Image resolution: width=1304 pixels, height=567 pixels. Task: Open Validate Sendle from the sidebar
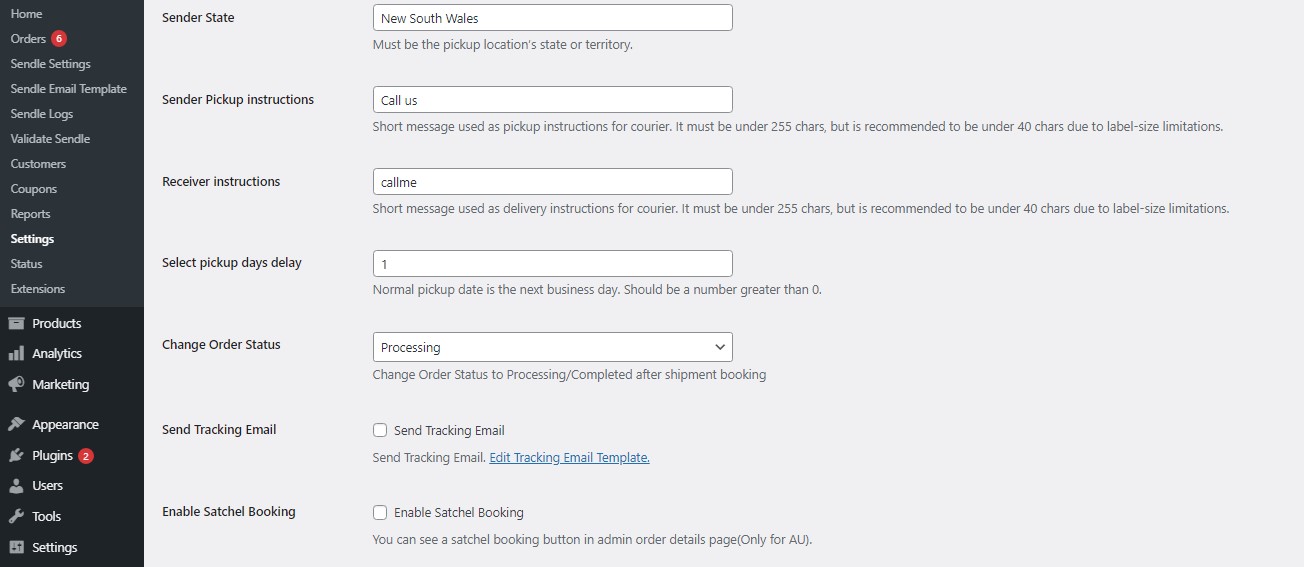coord(50,139)
